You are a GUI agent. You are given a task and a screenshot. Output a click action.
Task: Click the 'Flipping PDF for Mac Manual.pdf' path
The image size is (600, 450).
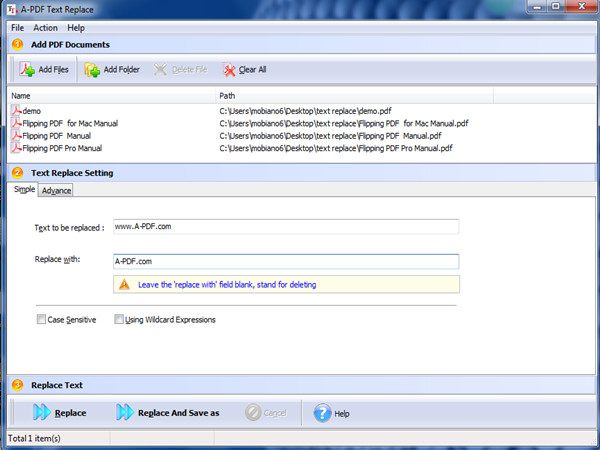(x=344, y=123)
